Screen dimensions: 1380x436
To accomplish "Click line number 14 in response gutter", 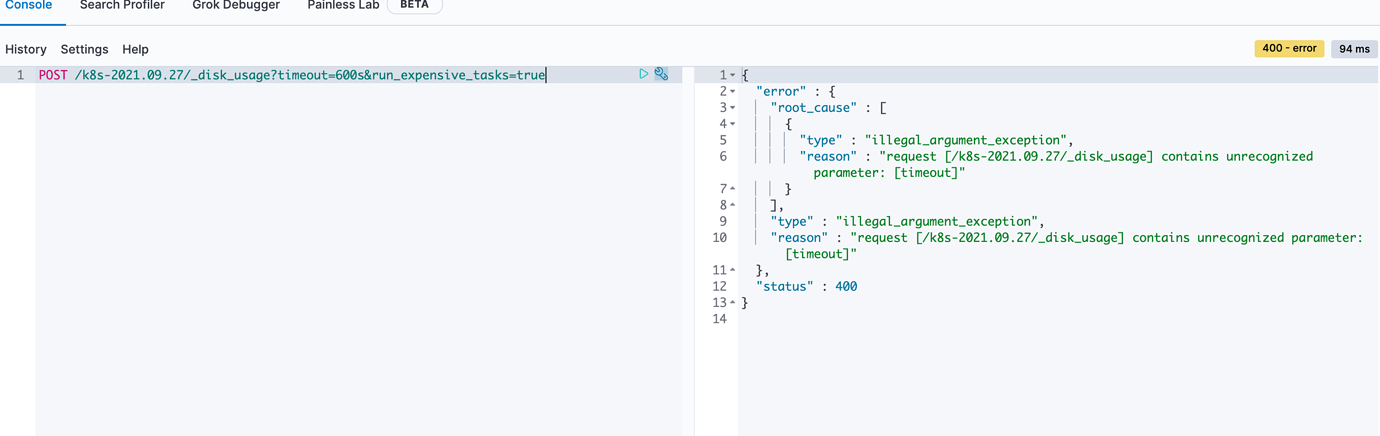I will pyautogui.click(x=719, y=319).
